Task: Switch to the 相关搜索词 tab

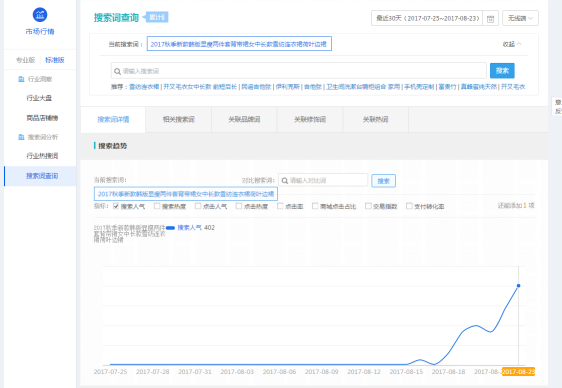Action: [178, 120]
